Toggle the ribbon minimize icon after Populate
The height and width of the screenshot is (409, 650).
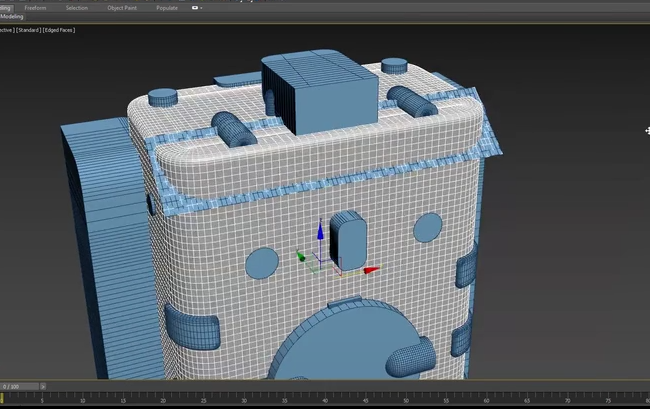click(194, 7)
